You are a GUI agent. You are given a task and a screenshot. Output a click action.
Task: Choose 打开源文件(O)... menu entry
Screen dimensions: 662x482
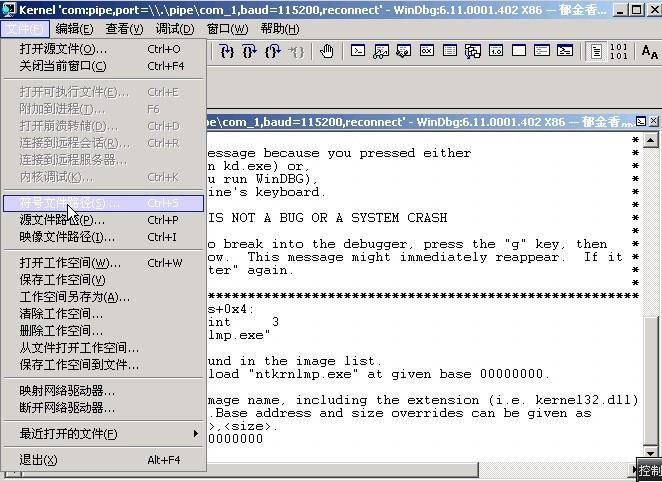tap(103, 49)
